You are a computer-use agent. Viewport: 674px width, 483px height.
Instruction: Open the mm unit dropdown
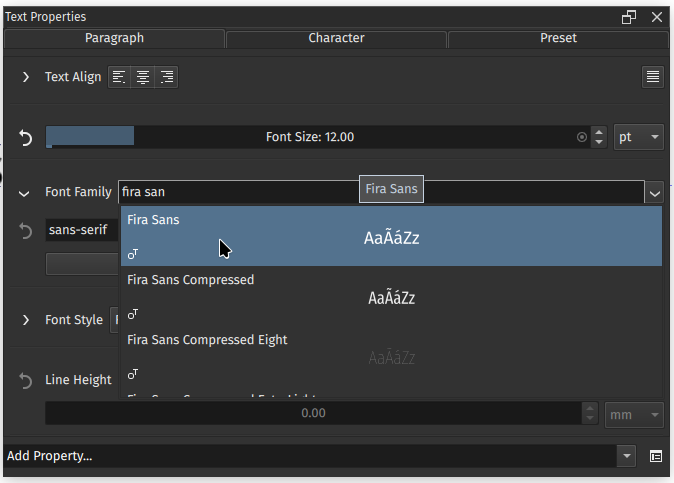[634, 415]
